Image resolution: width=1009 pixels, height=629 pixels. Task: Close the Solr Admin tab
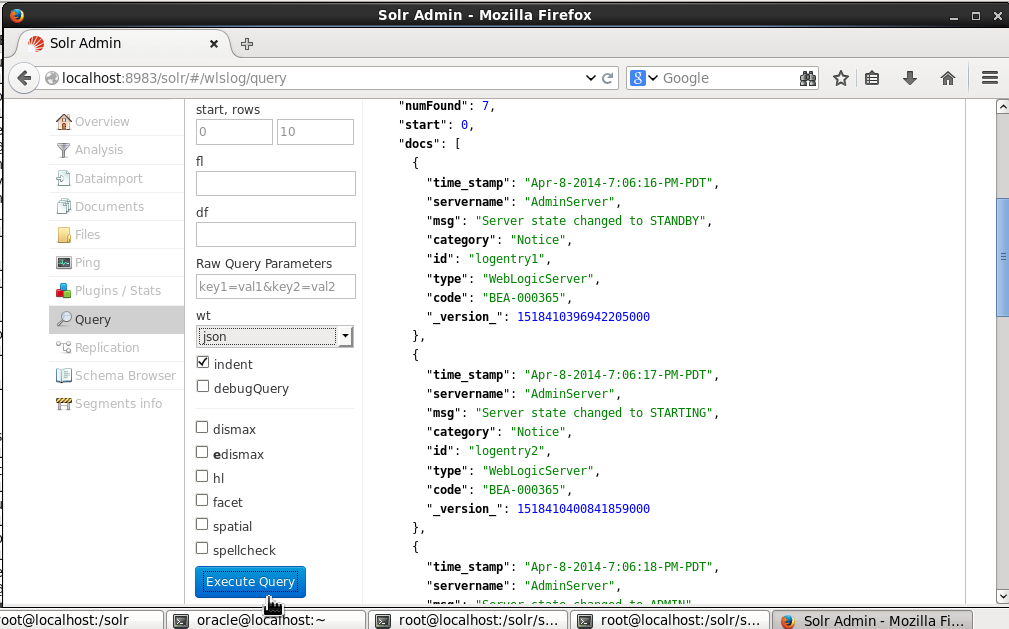point(214,44)
